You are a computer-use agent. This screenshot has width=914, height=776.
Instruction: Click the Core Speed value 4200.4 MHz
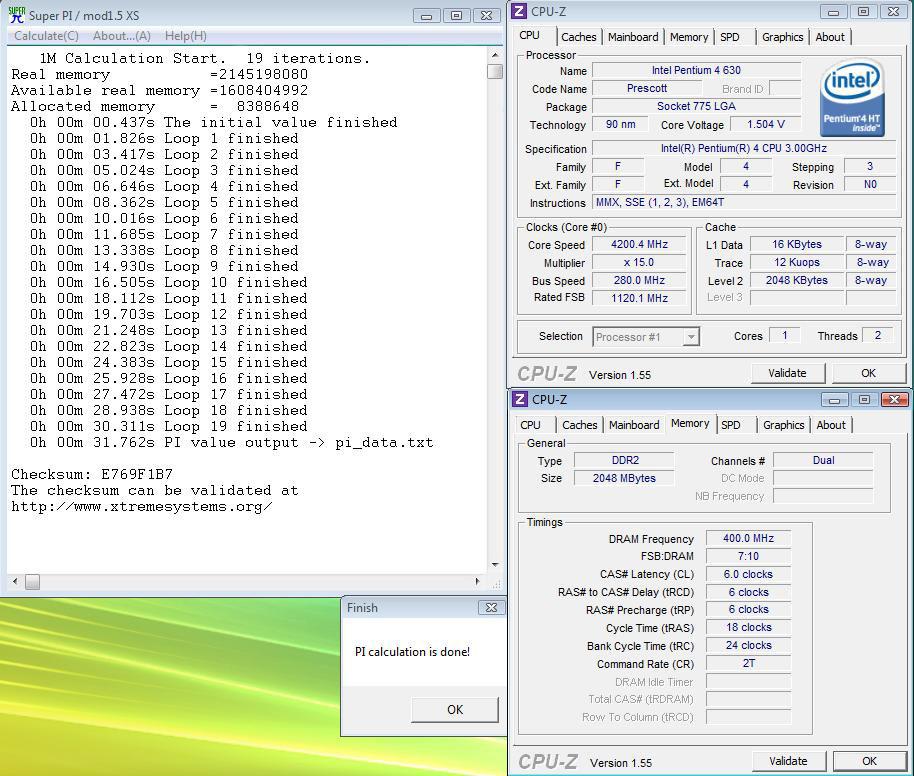point(639,244)
